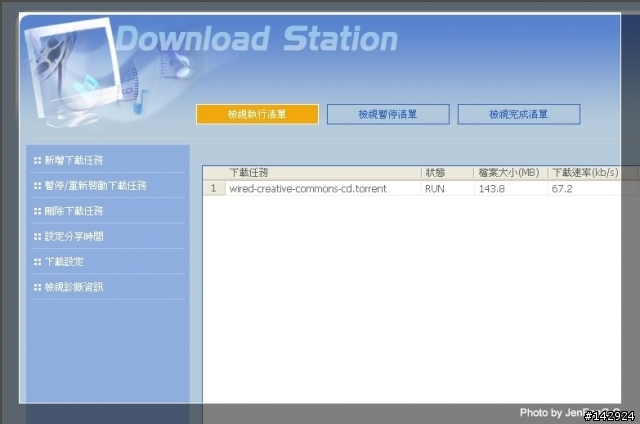The image size is (640, 424).
Task: Click the bullet icon beside 暫停/重新啟動下載任務
Action: (38, 186)
